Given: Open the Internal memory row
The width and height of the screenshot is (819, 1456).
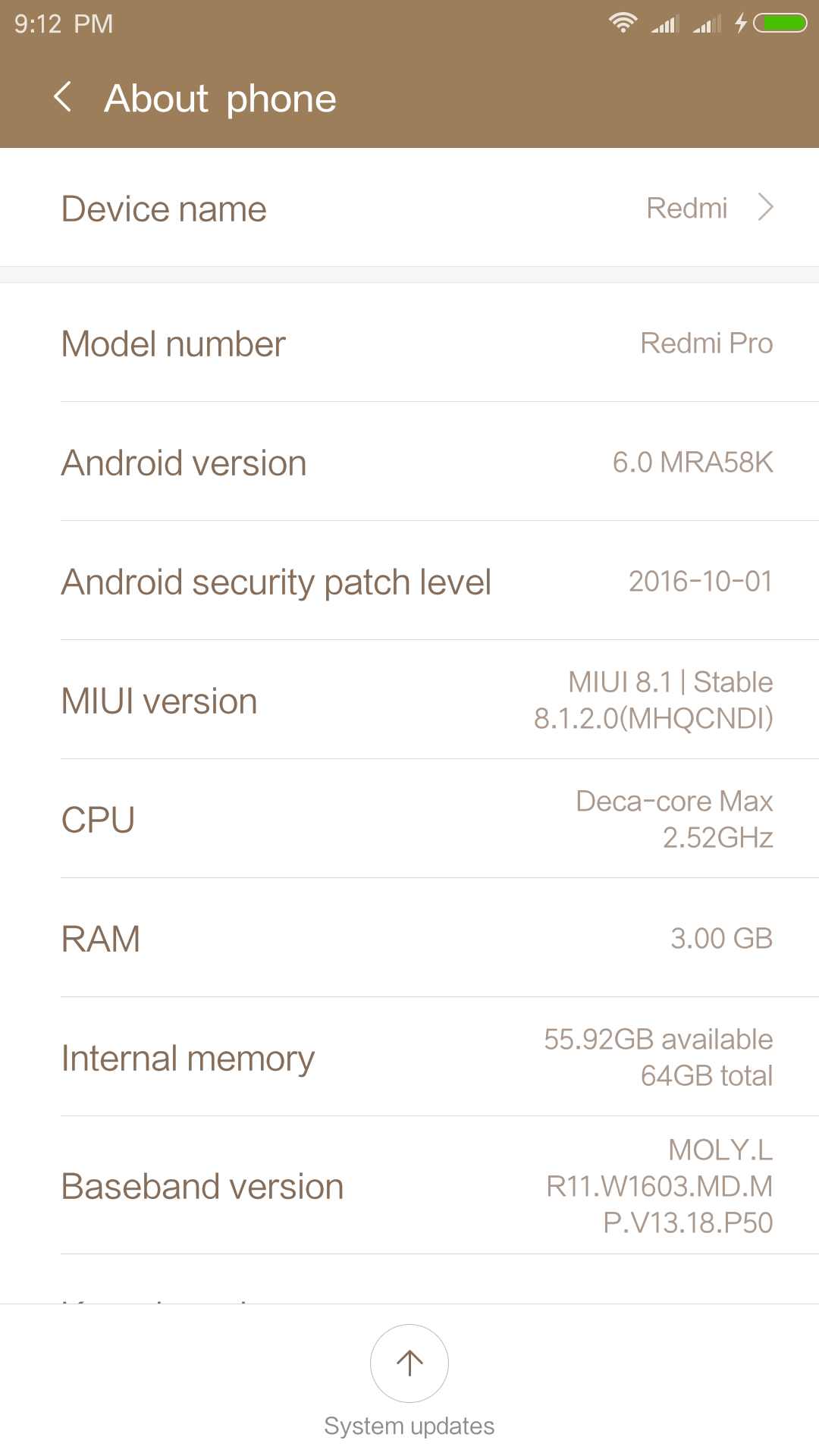Looking at the screenshot, I should (x=409, y=1058).
